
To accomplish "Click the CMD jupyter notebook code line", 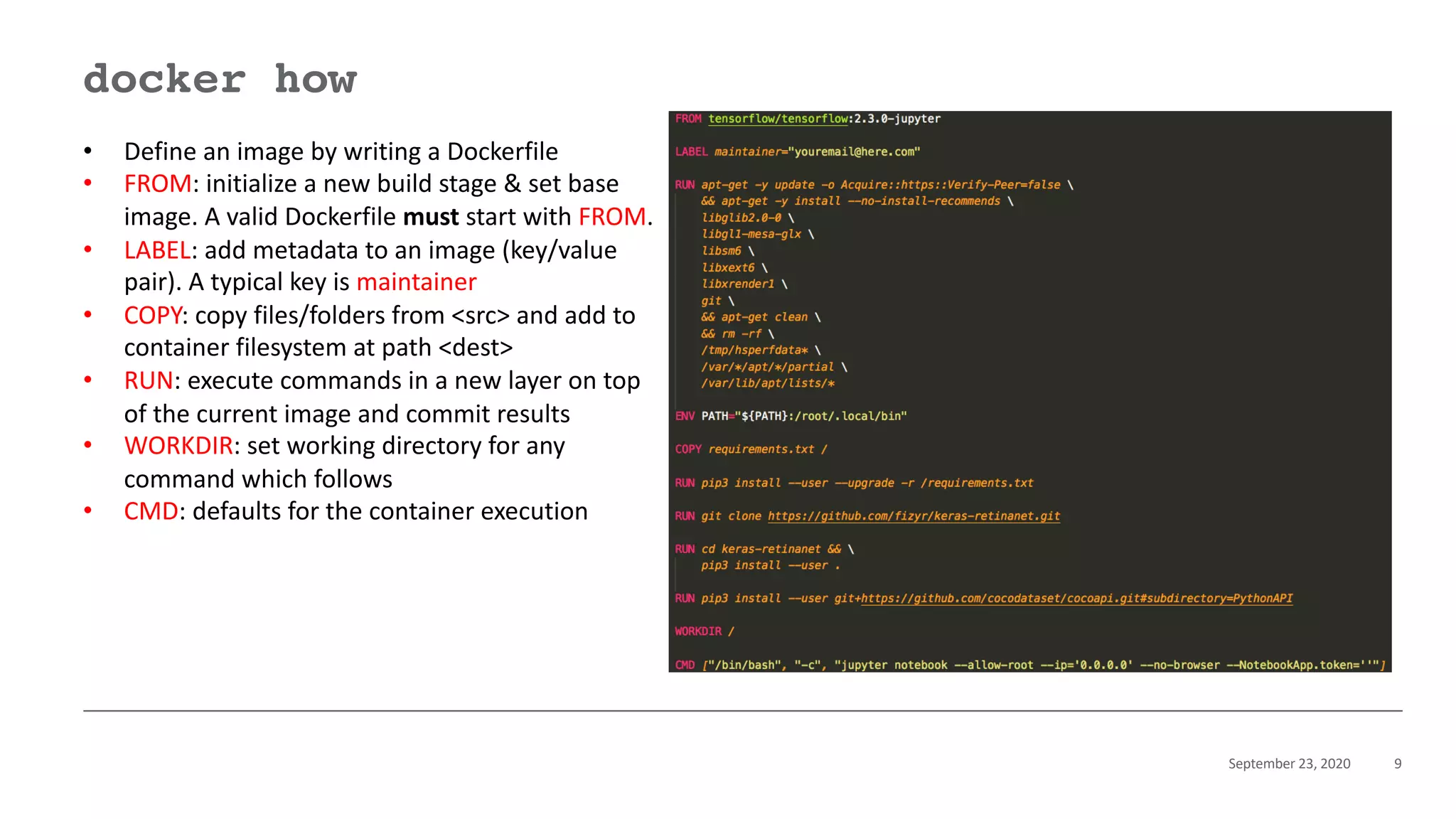I will [1030, 665].
